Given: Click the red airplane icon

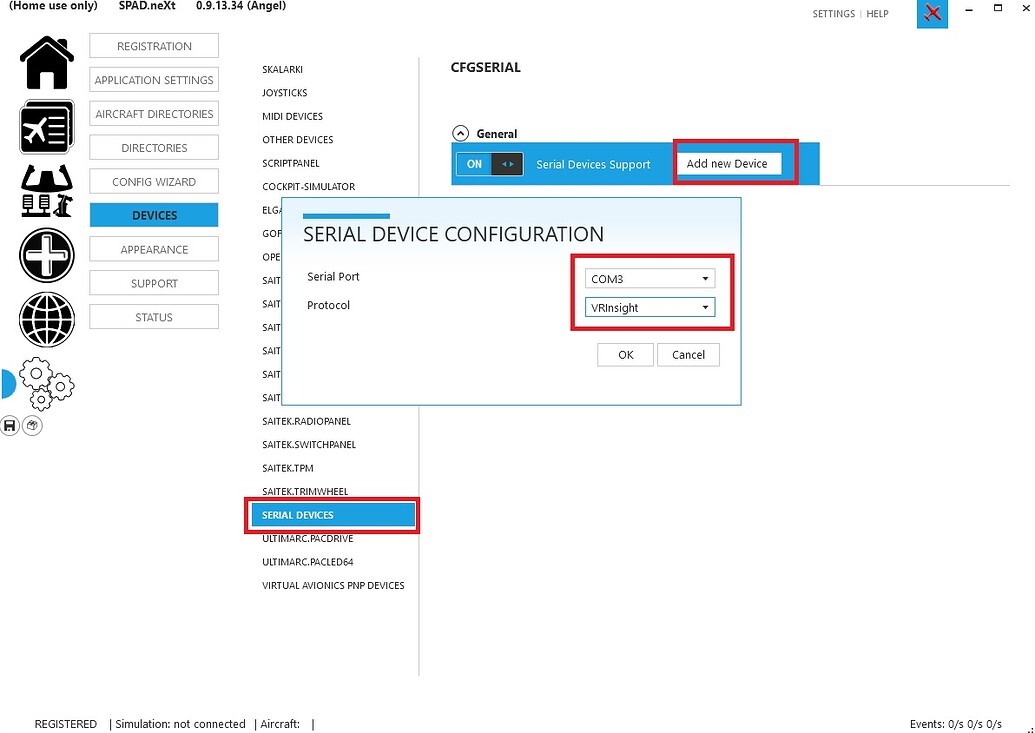Looking at the screenshot, I should (932, 13).
